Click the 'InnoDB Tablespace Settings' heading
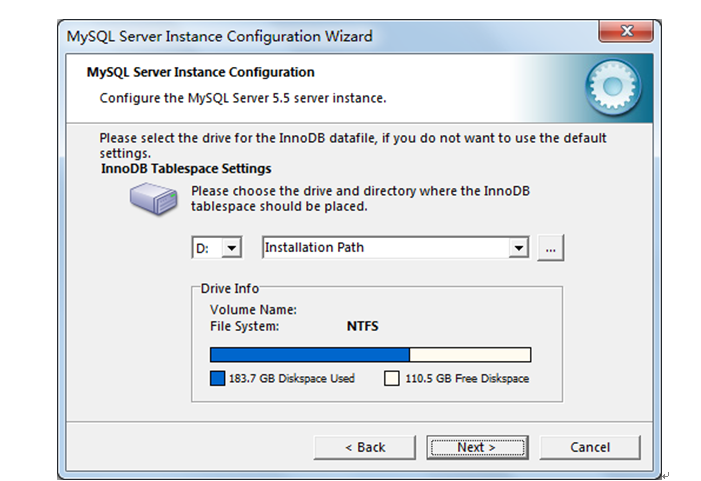 point(186,169)
